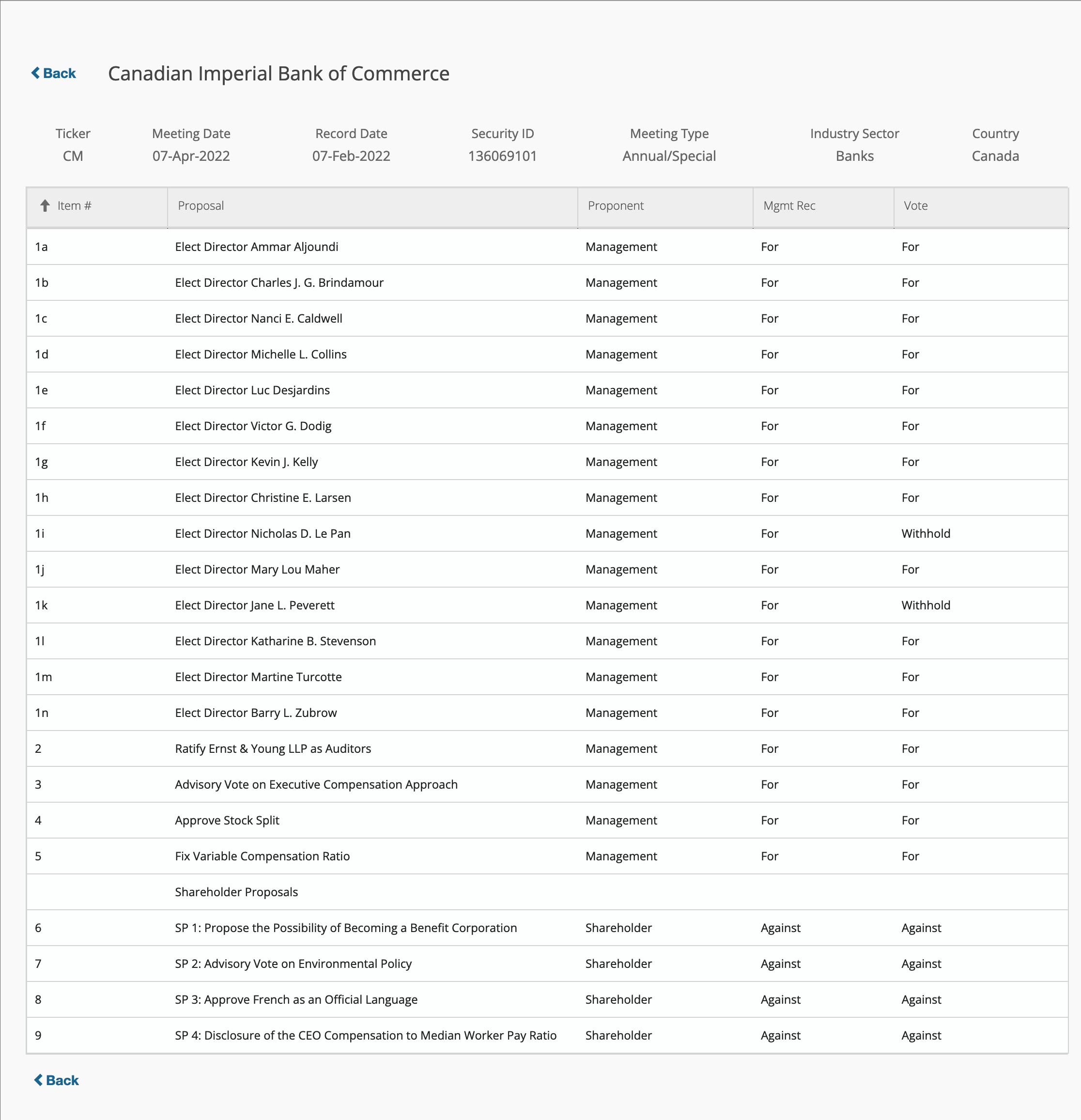
Task: Select row Elect Director Ammar Aljoundi
Action: coord(257,247)
